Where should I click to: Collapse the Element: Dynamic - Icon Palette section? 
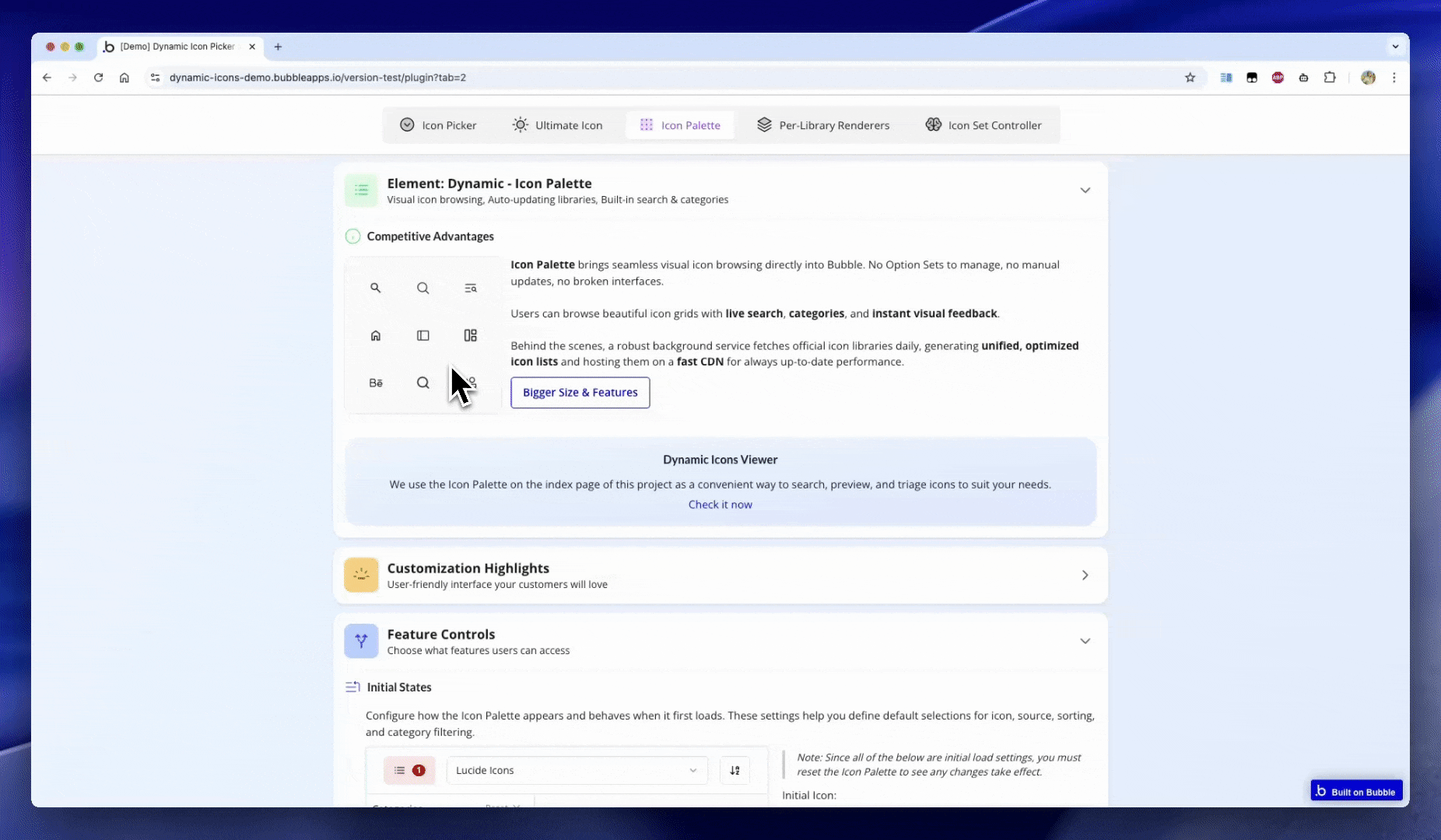point(1085,191)
